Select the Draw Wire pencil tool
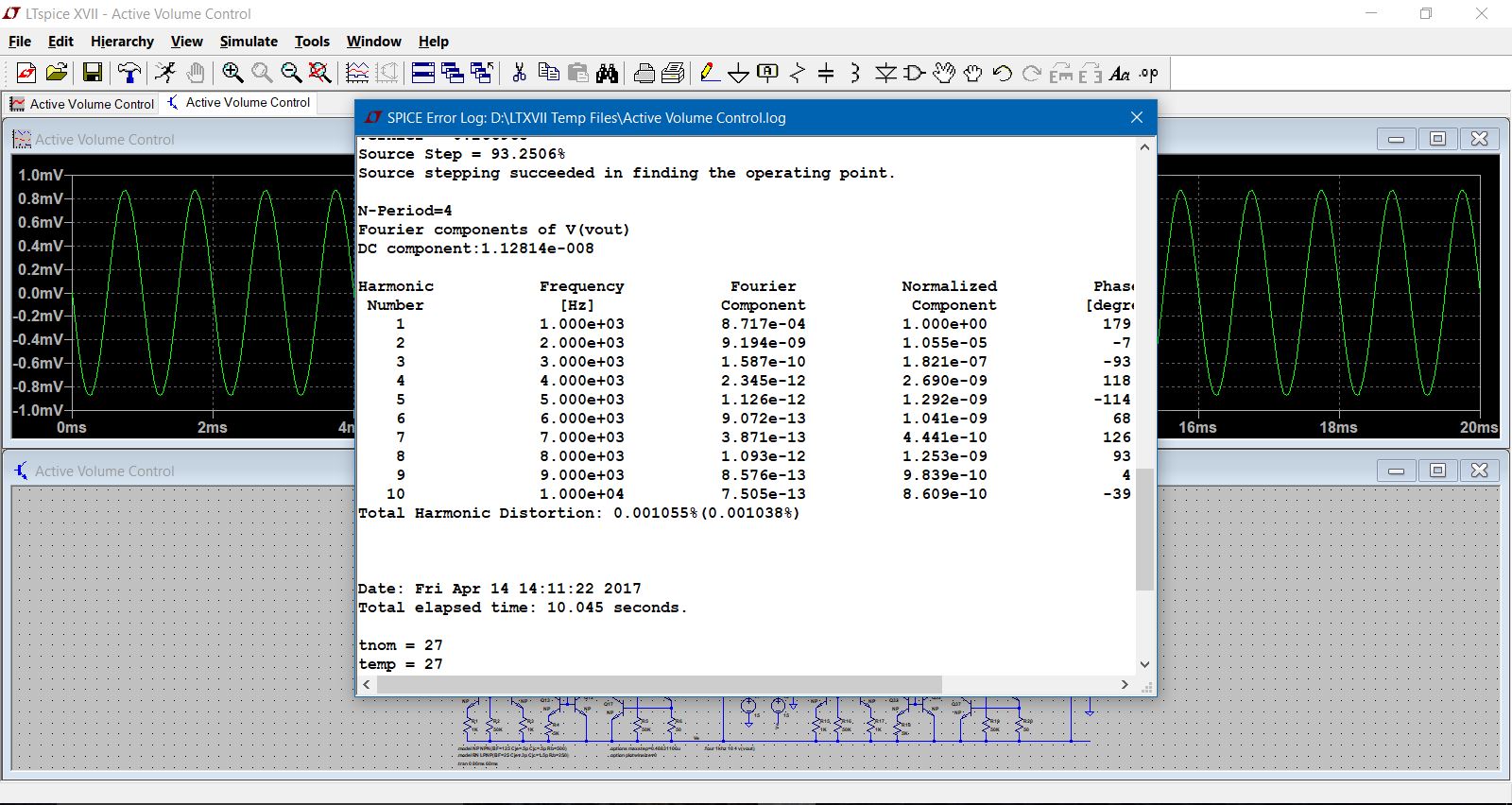Viewport: 1512px width, 805px height. pos(710,73)
